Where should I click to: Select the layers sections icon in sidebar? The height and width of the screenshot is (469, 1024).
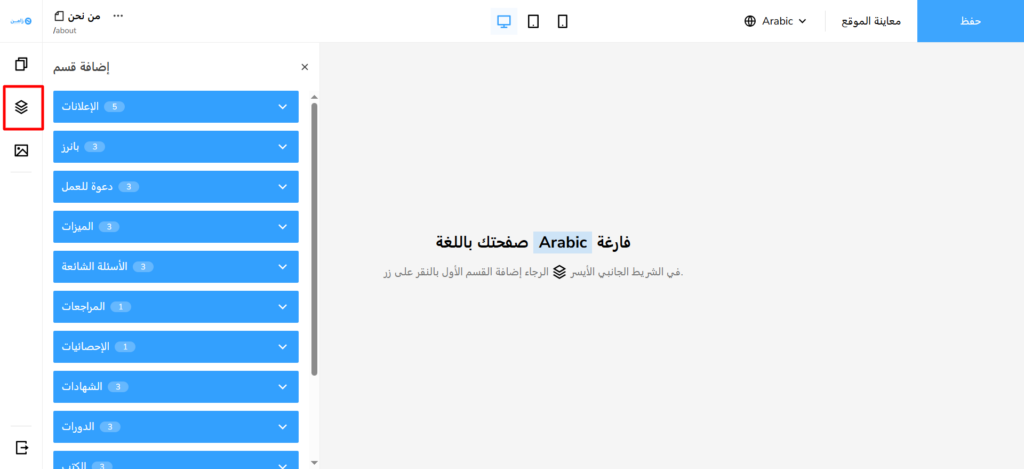coord(21,107)
